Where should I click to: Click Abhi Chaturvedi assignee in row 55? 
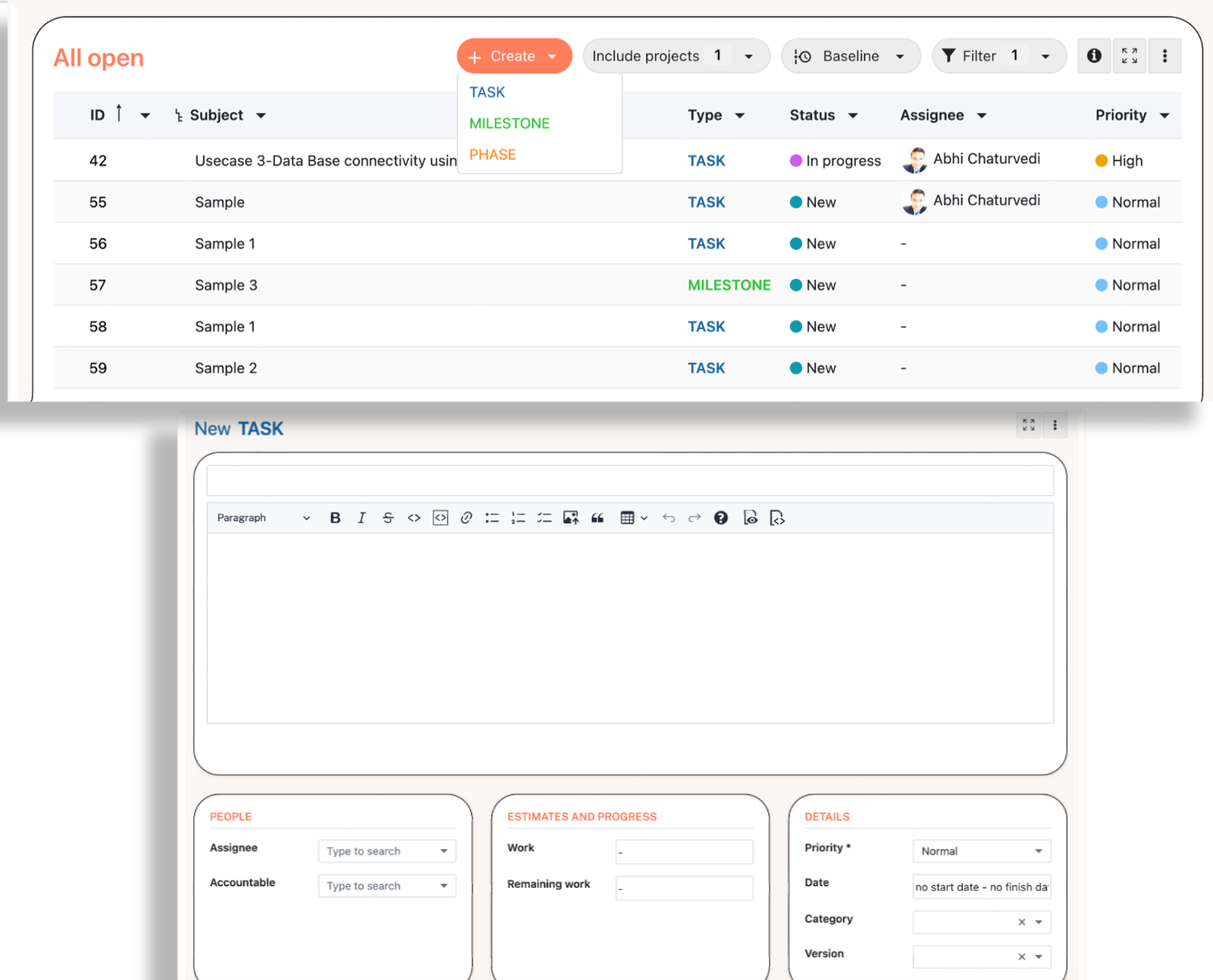986,201
